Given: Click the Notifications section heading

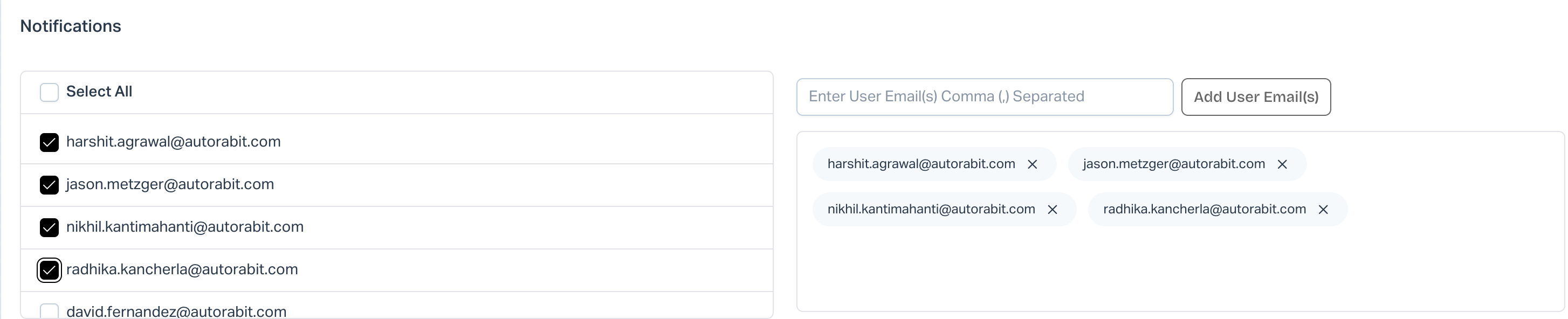Looking at the screenshot, I should click(71, 26).
